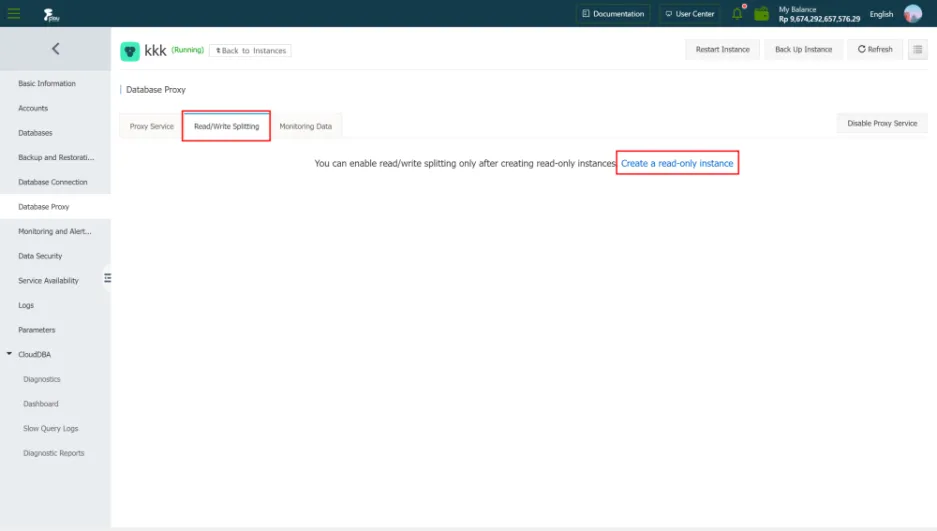Click the Disable Proxy Service button

coord(882,123)
